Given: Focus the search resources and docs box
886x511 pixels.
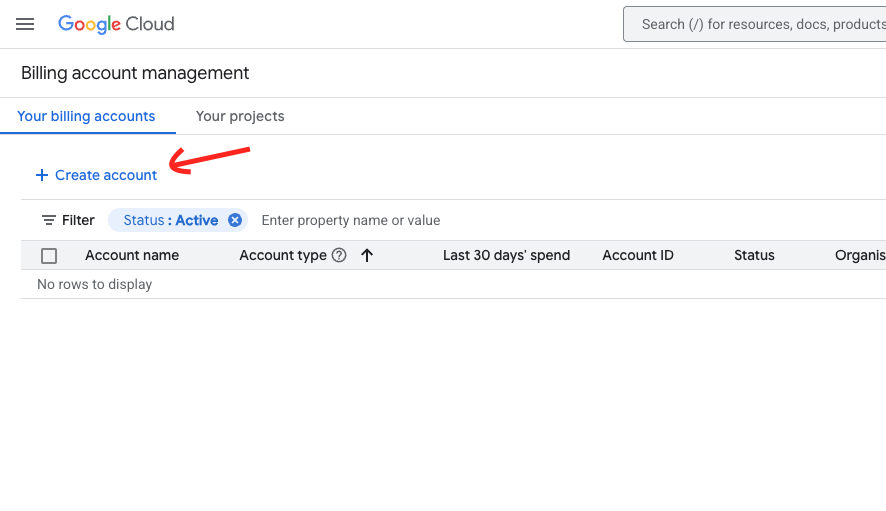Looking at the screenshot, I should tap(760, 24).
